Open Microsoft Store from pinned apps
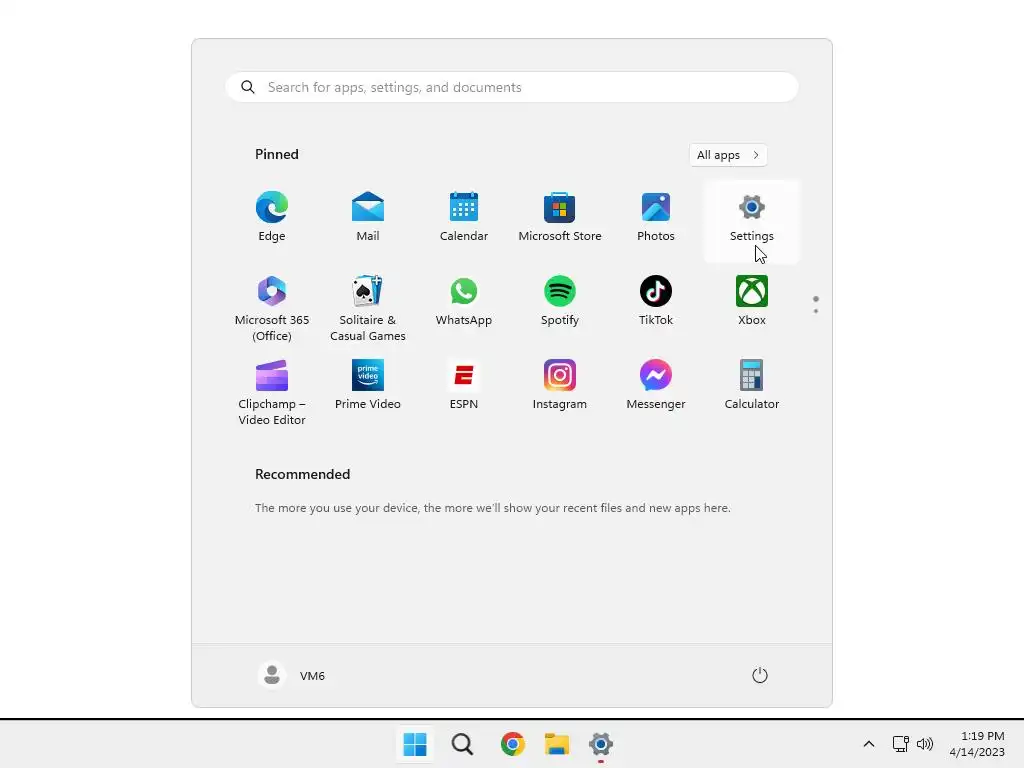Image resolution: width=1024 pixels, height=768 pixels. (560, 217)
